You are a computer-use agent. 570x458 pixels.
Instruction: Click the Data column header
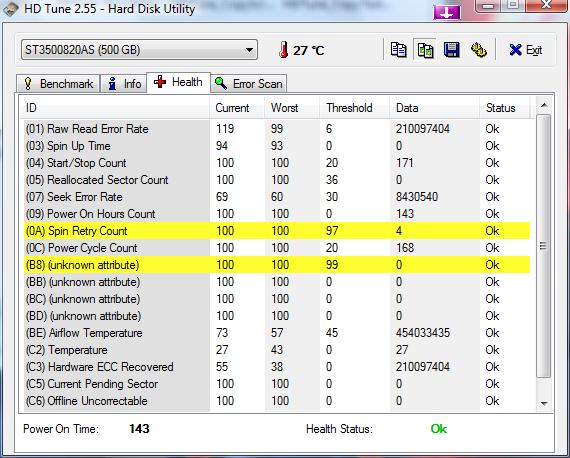[435, 108]
